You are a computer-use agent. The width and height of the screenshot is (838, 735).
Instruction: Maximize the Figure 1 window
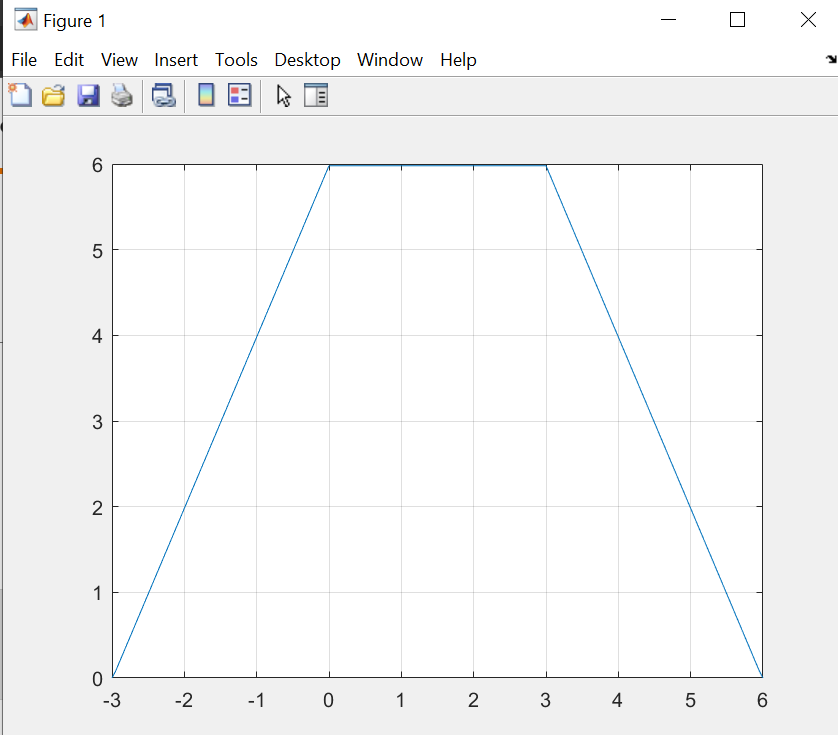[x=738, y=20]
